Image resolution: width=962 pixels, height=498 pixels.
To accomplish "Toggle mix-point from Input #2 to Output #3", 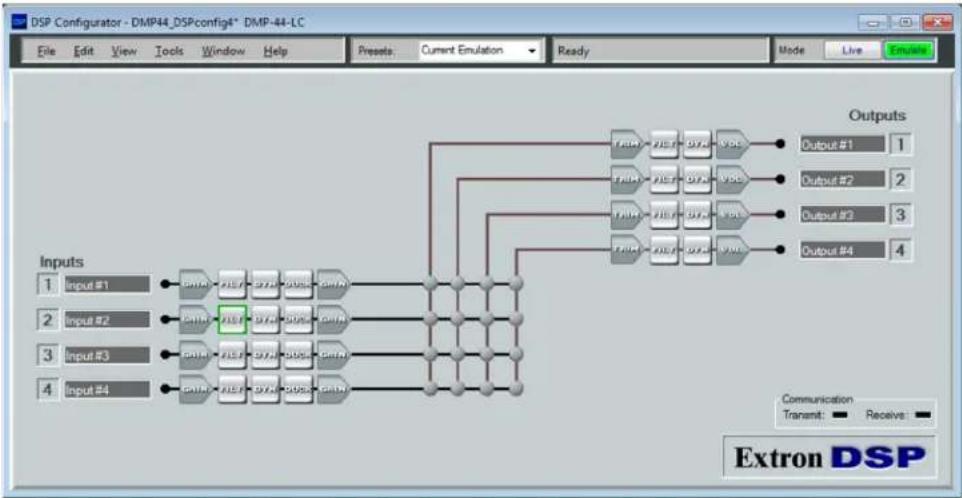I will coord(487,319).
